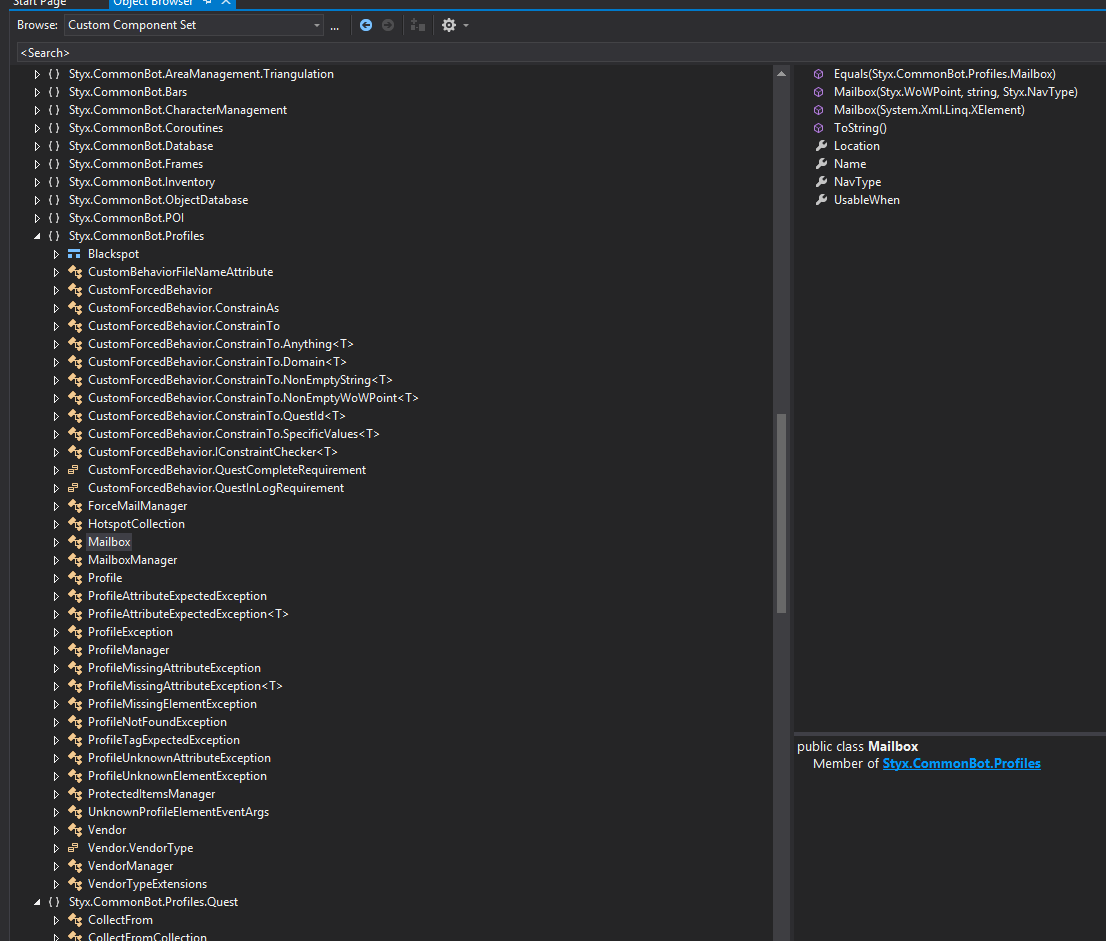Click the ellipsis edit component set button
This screenshot has height=941, width=1106.
pos(334,26)
